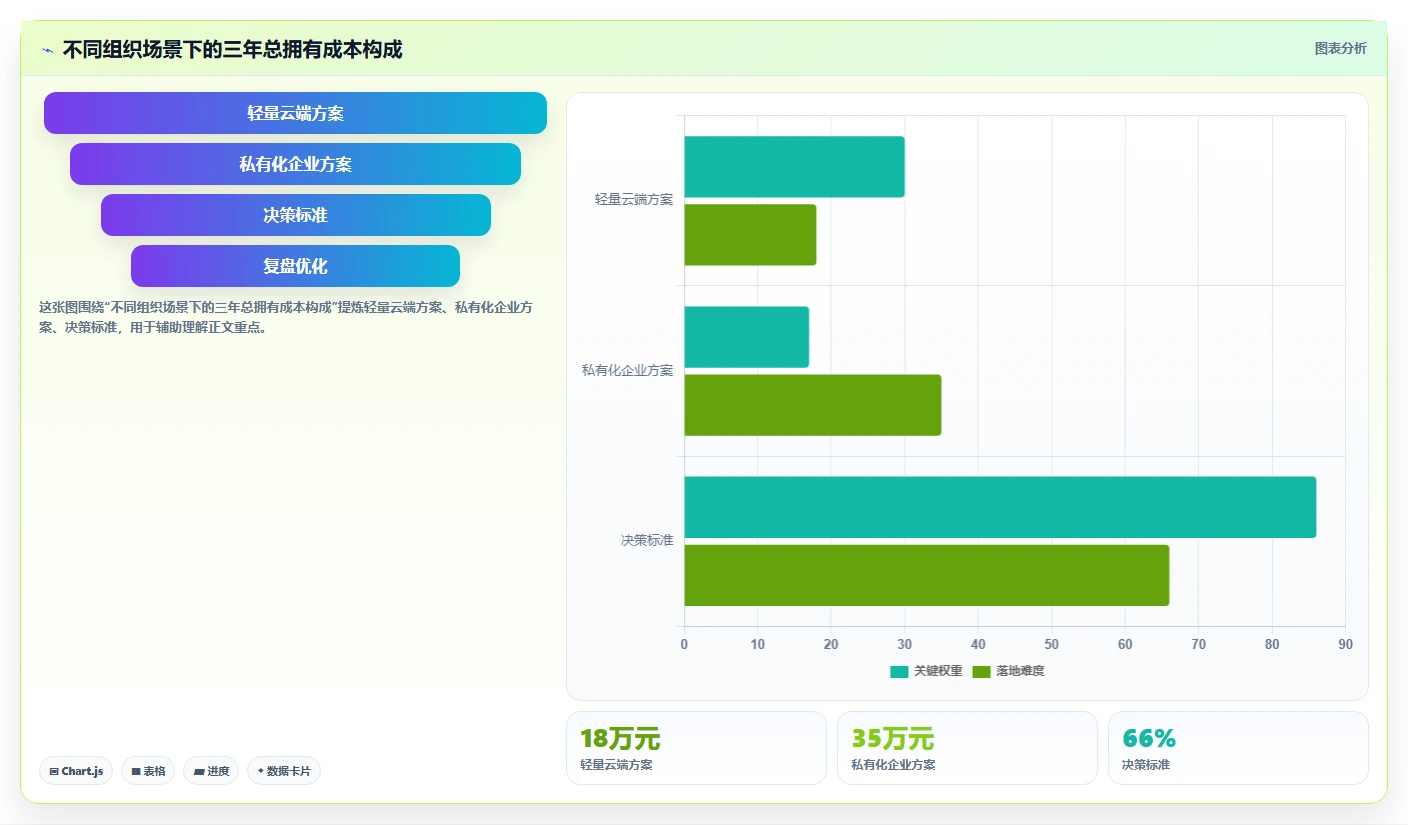
Task: Click the 66% data card
Action: 1238,748
